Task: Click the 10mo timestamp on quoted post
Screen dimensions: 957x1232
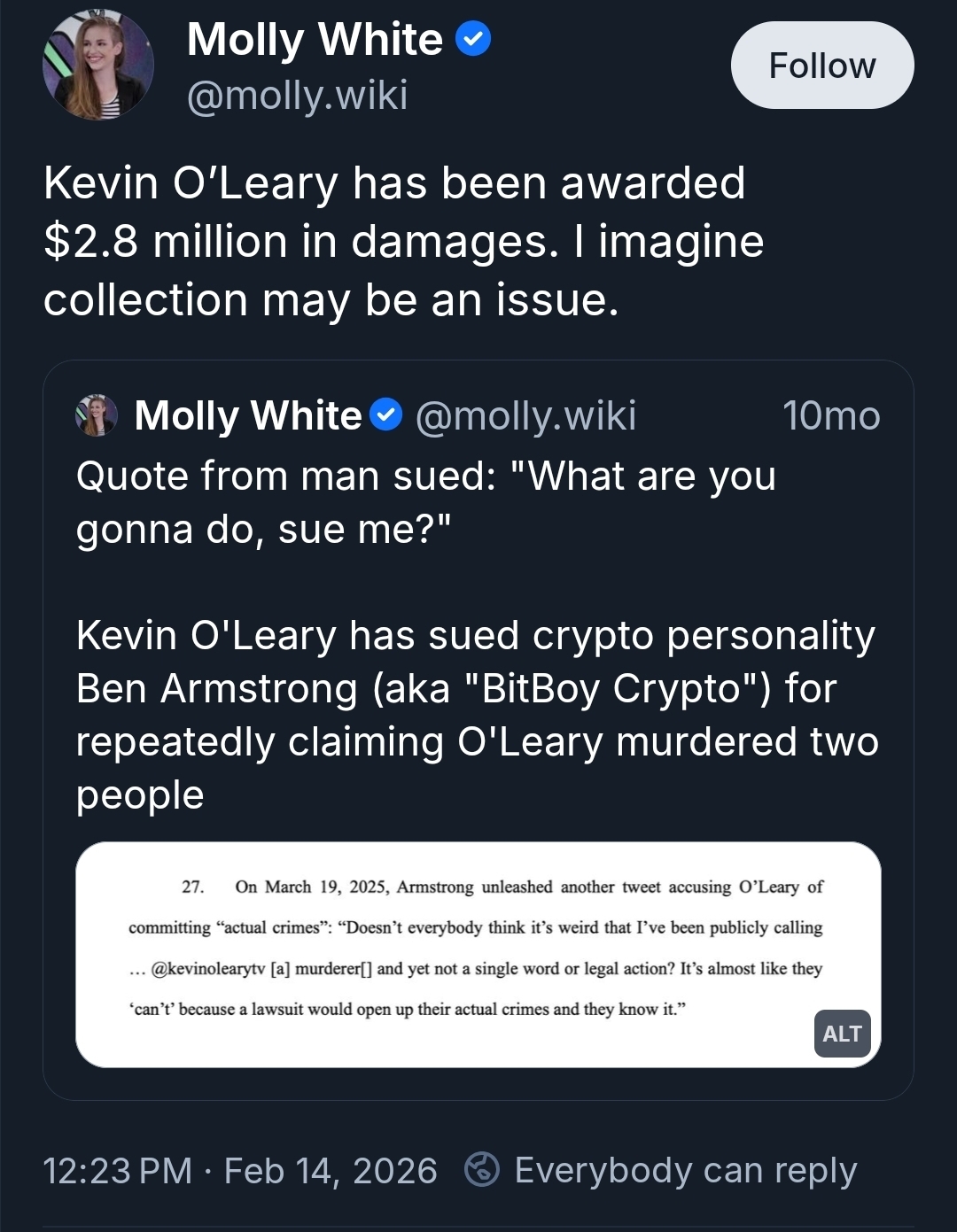Action: click(830, 415)
